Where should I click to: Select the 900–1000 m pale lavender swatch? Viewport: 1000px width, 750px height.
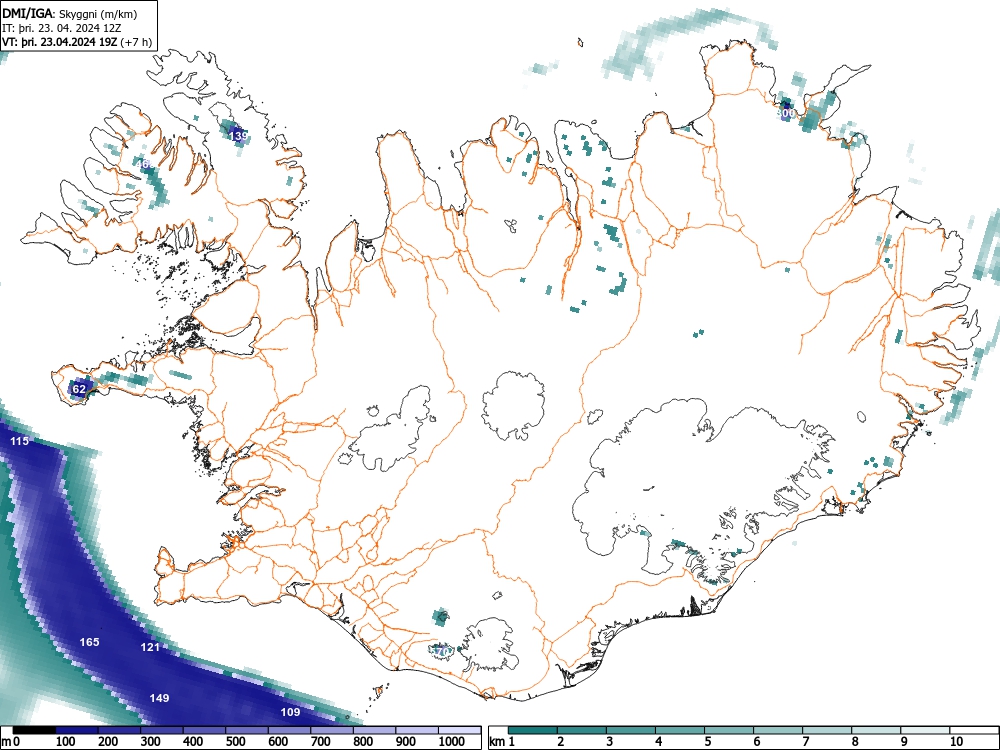pos(417,730)
